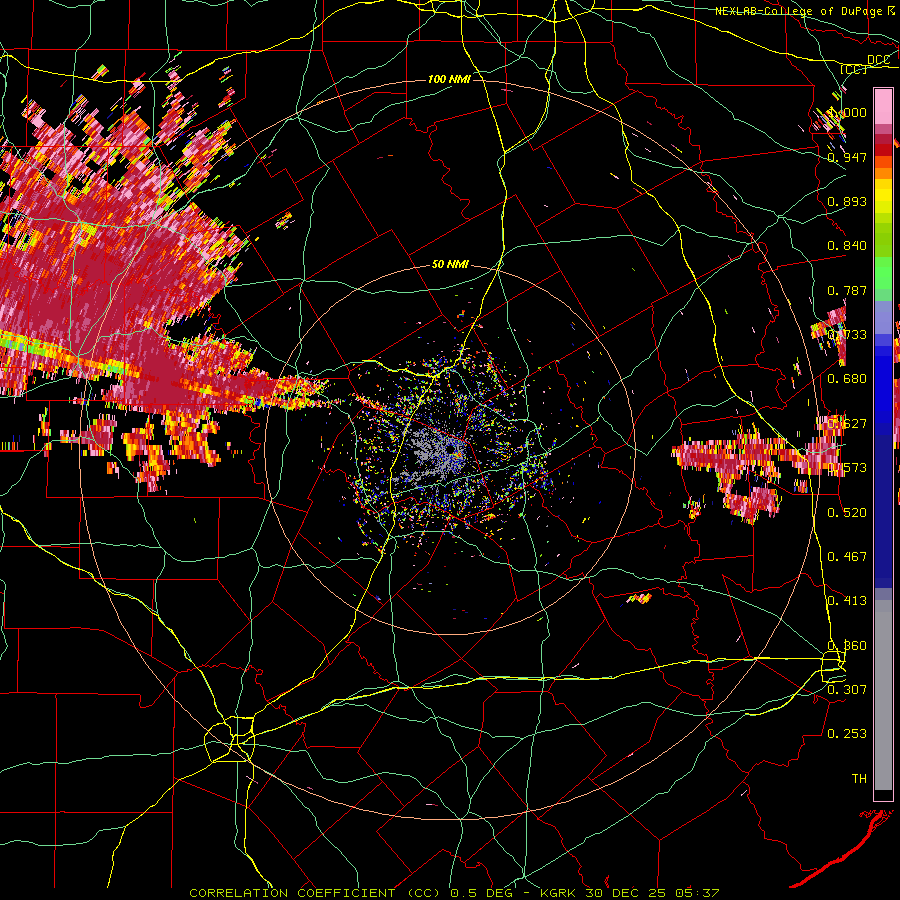Click the TH threshold label
900x900 pixels.
point(859,779)
